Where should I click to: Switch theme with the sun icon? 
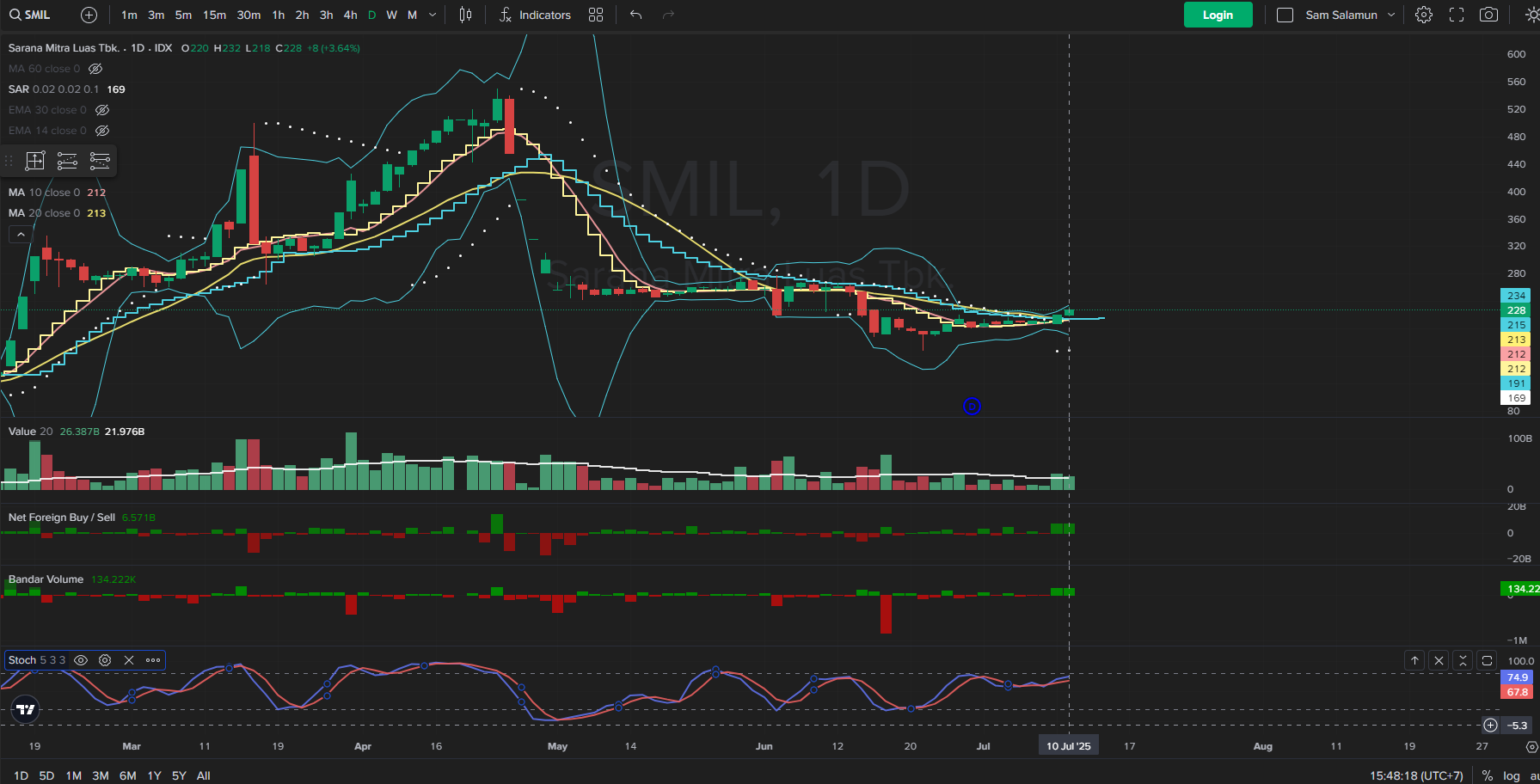[x=1532, y=15]
